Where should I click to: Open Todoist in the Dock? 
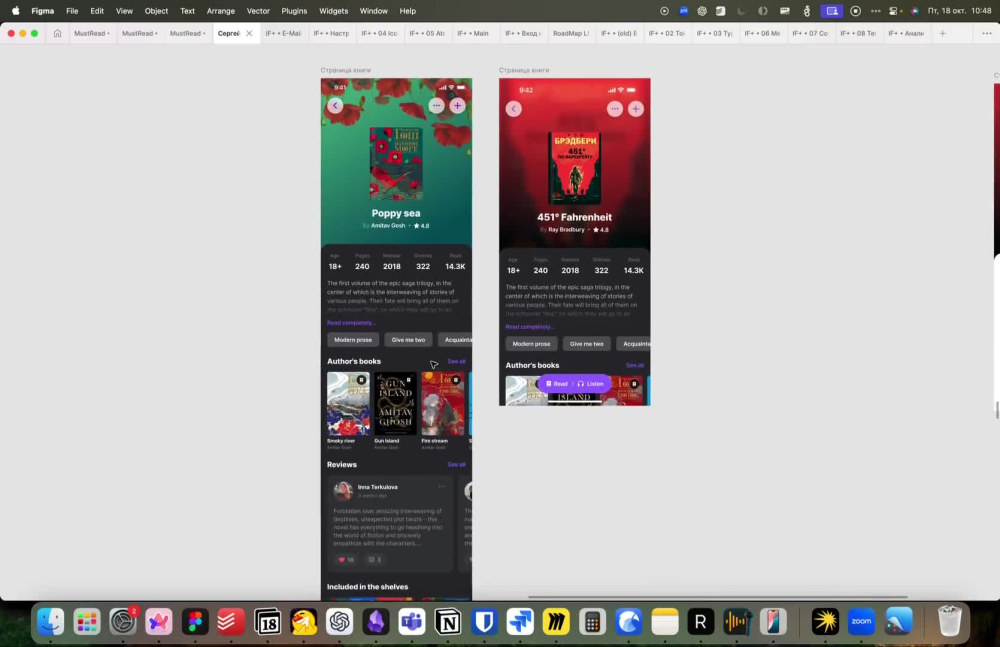[230, 621]
